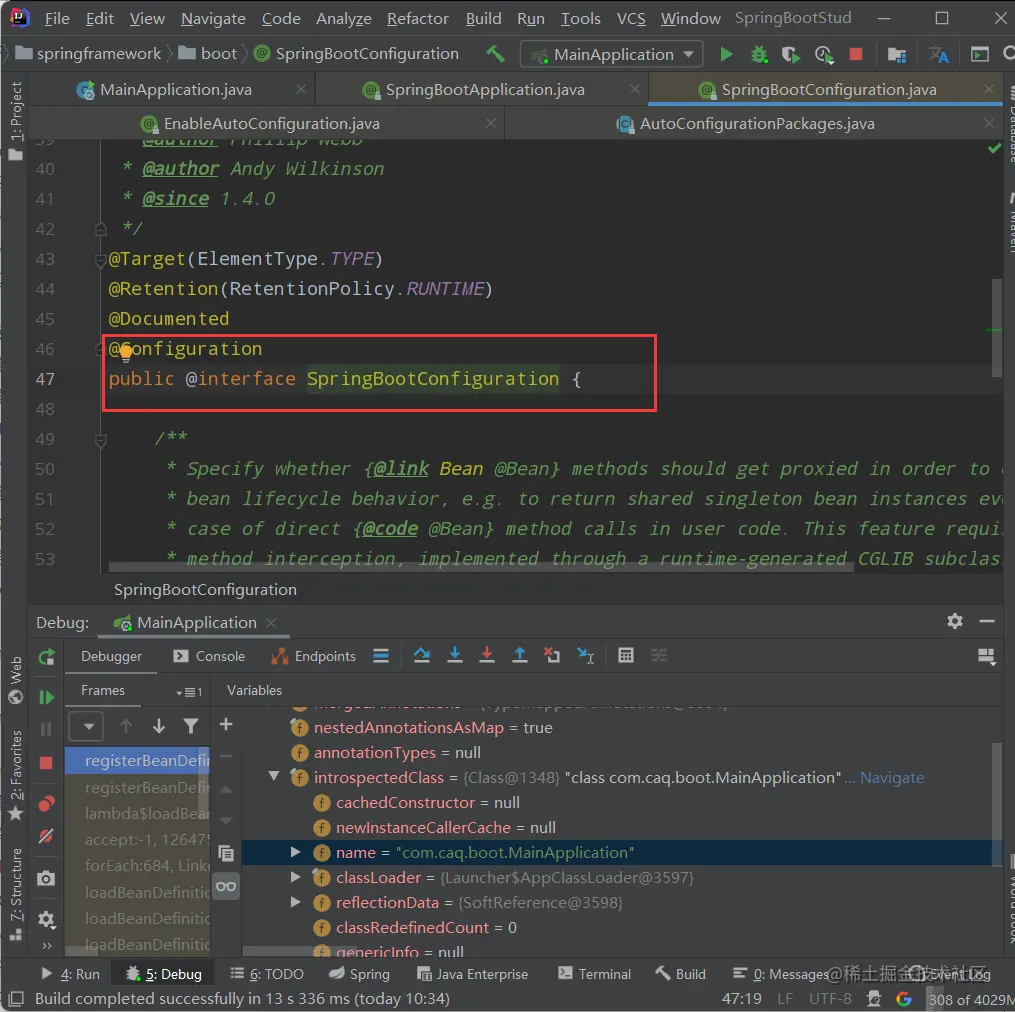The width and height of the screenshot is (1015, 1012).
Task: Pause program in debug sidebar
Action: [x=46, y=729]
